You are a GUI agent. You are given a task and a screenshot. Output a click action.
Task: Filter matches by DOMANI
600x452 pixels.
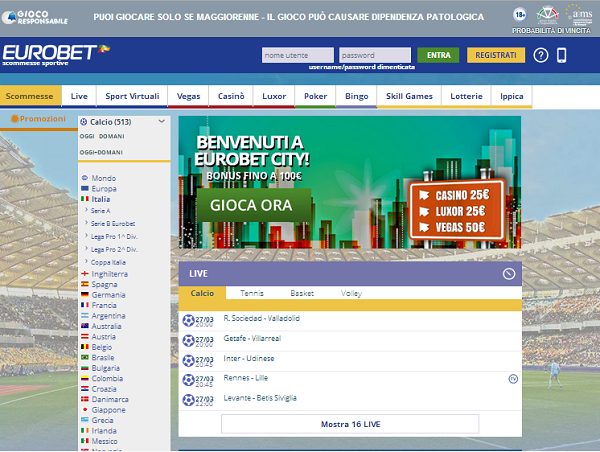click(x=112, y=136)
